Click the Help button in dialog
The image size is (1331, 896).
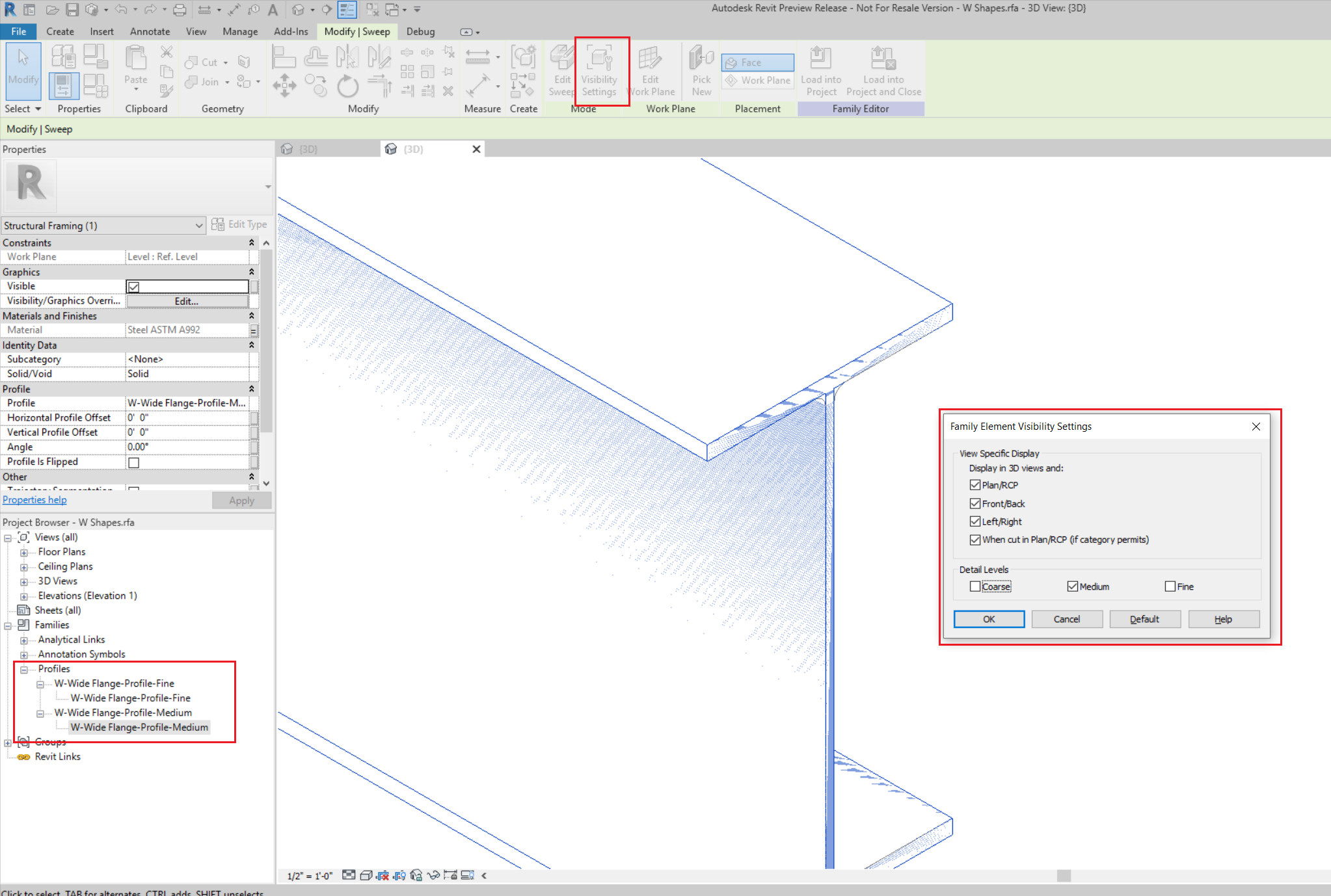1224,619
